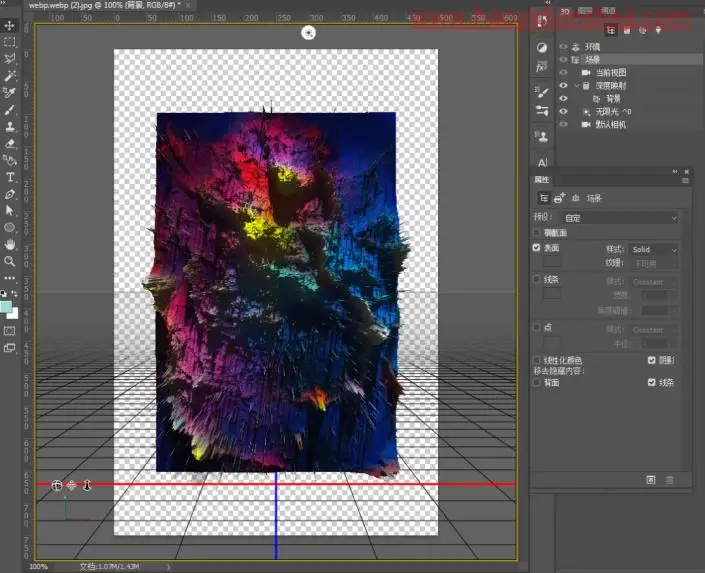705x573 pixels.
Task: Select the Move tool
Action: click(x=9, y=25)
